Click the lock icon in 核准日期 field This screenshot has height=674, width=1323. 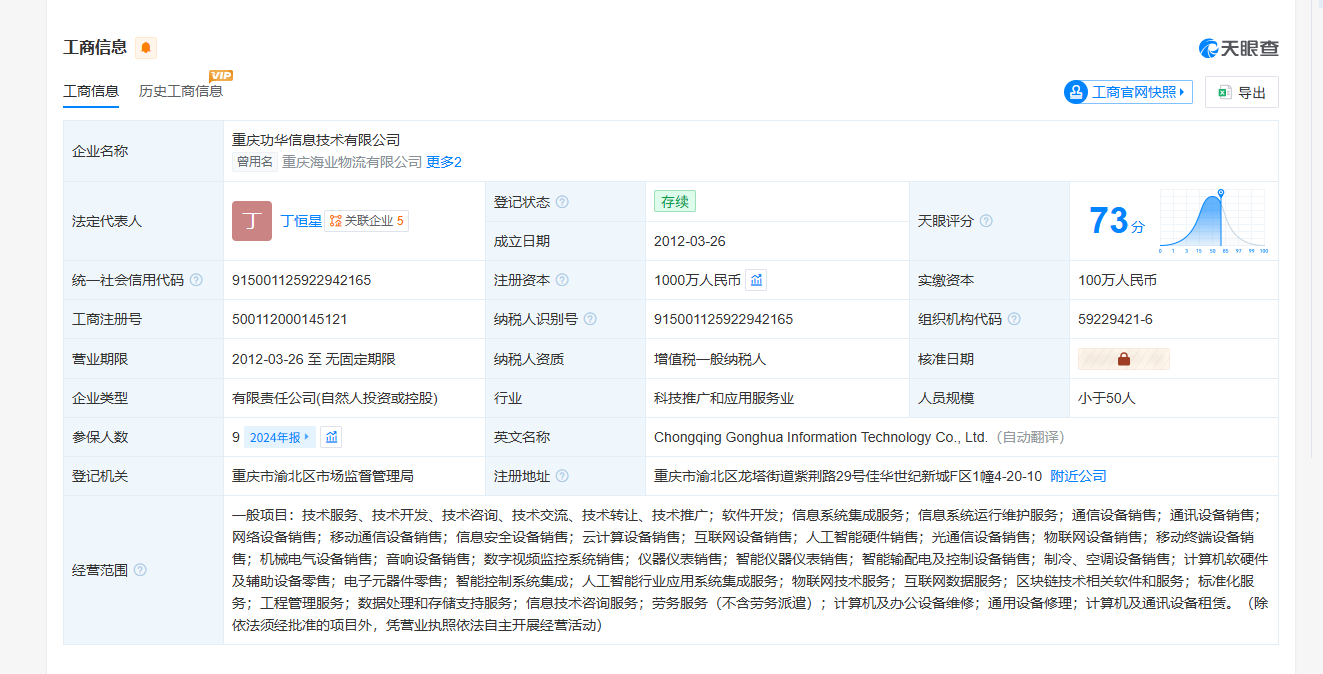click(1123, 359)
